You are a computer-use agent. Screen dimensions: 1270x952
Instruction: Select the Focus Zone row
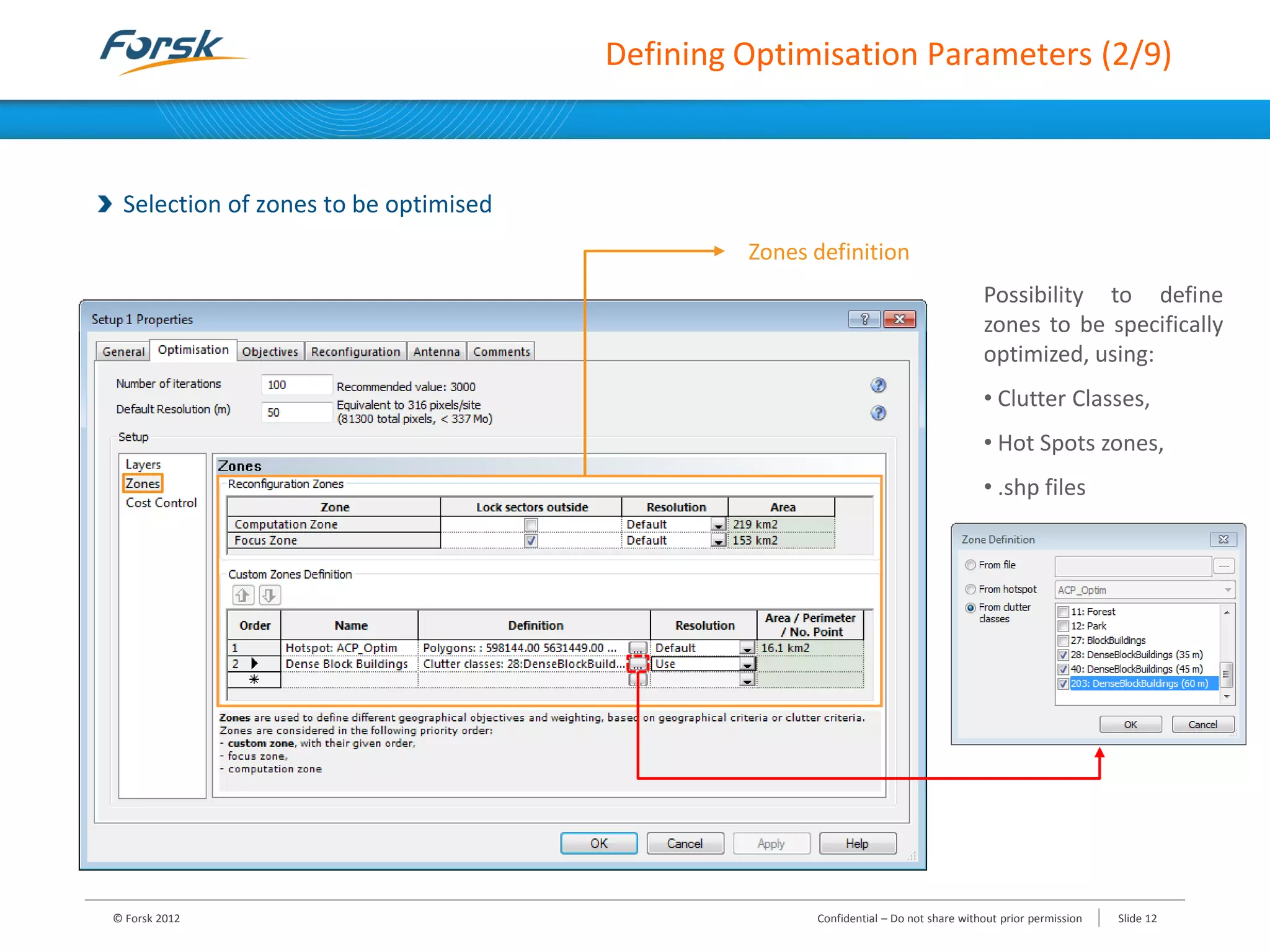531,540
